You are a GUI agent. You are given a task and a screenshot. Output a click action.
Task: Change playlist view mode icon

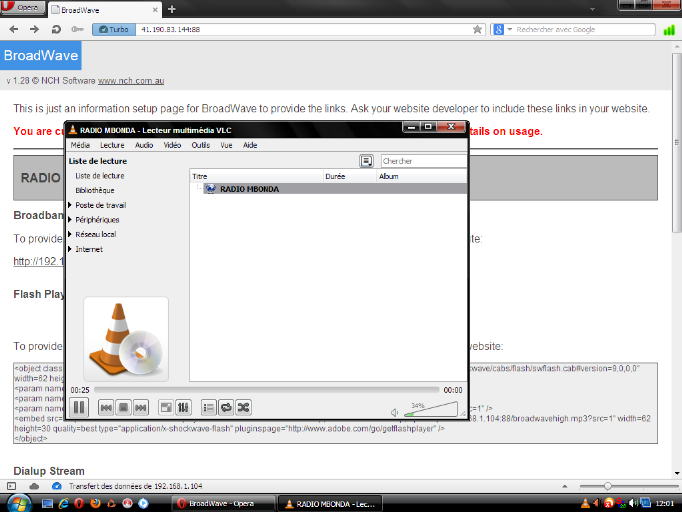(366, 161)
